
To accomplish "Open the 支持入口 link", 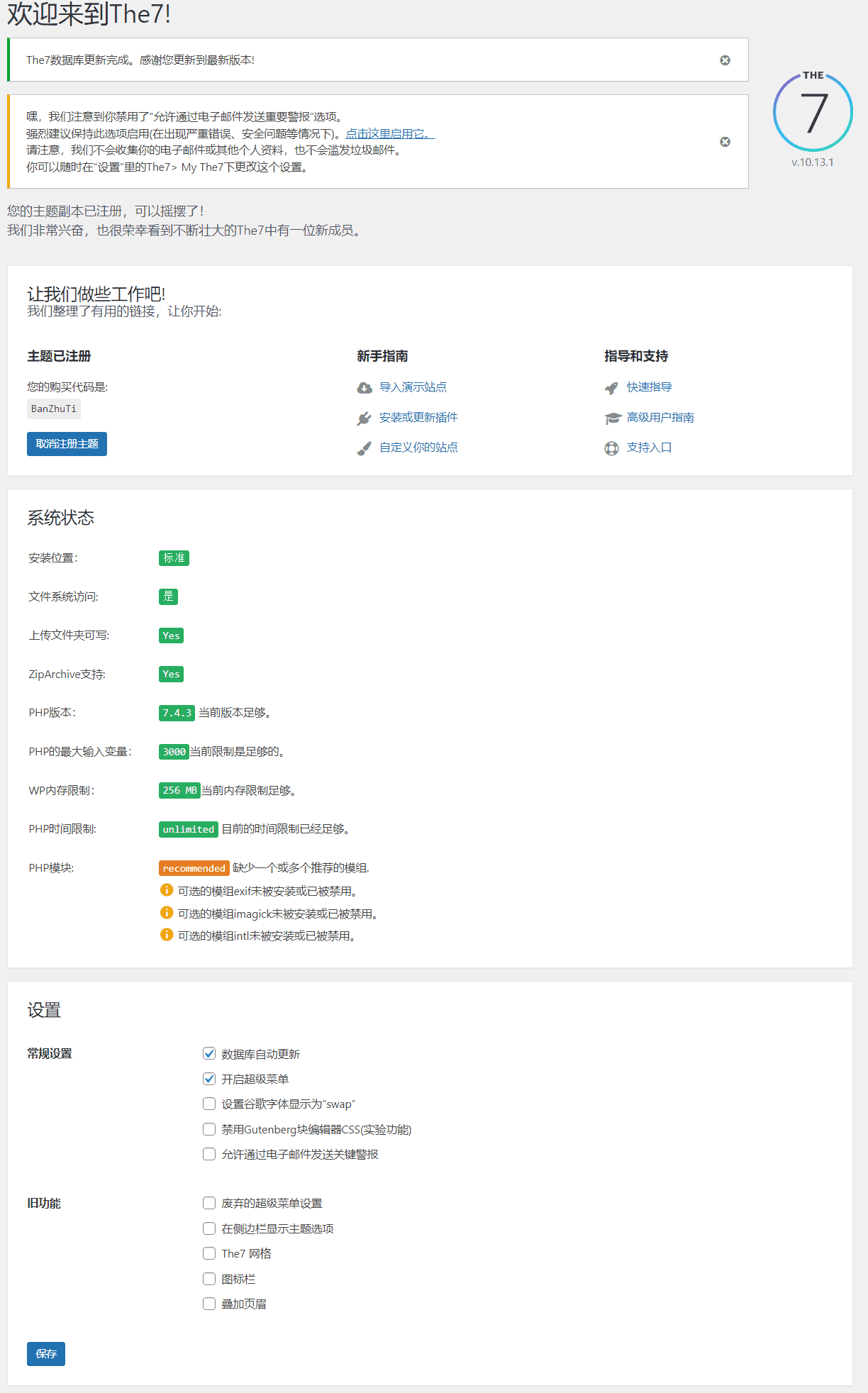I will click(x=649, y=448).
